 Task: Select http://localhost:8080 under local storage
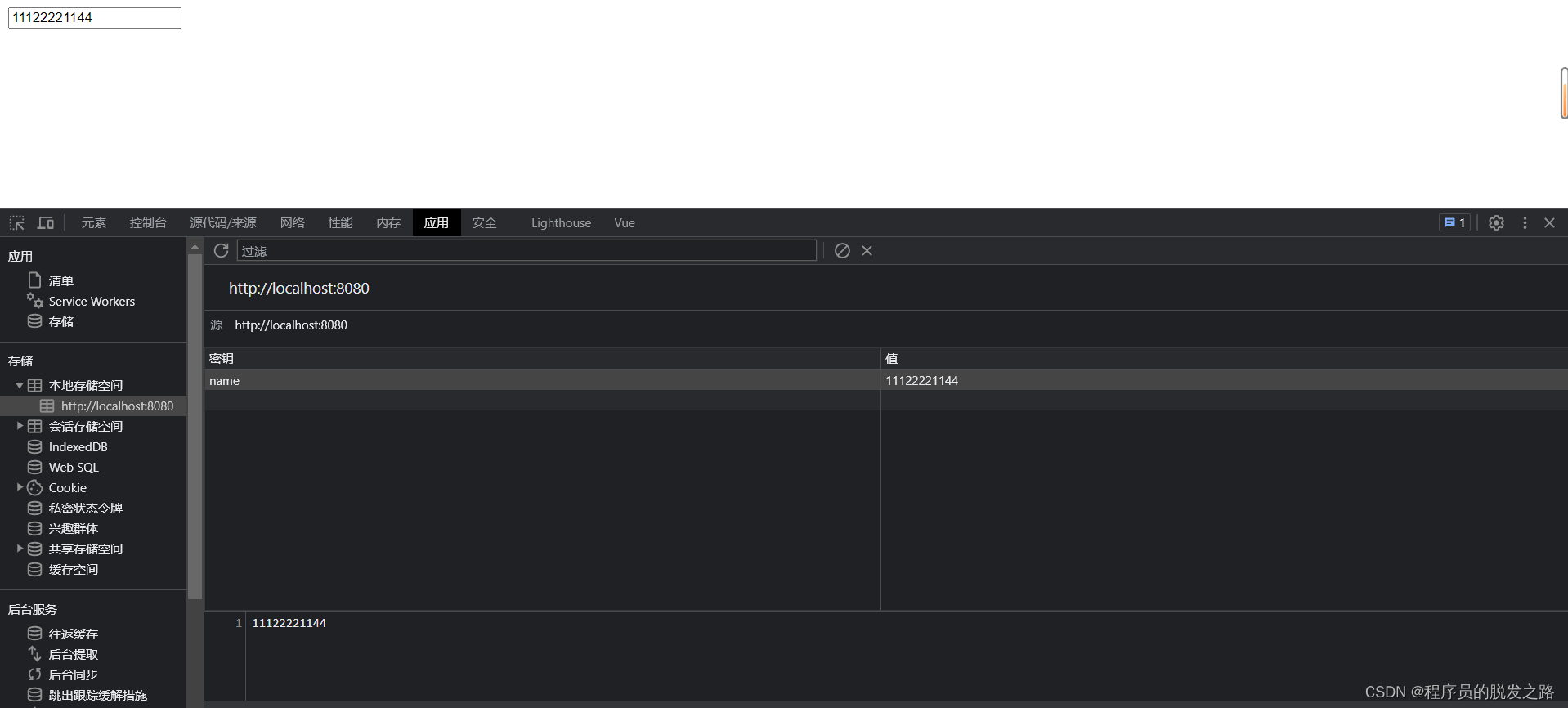117,406
